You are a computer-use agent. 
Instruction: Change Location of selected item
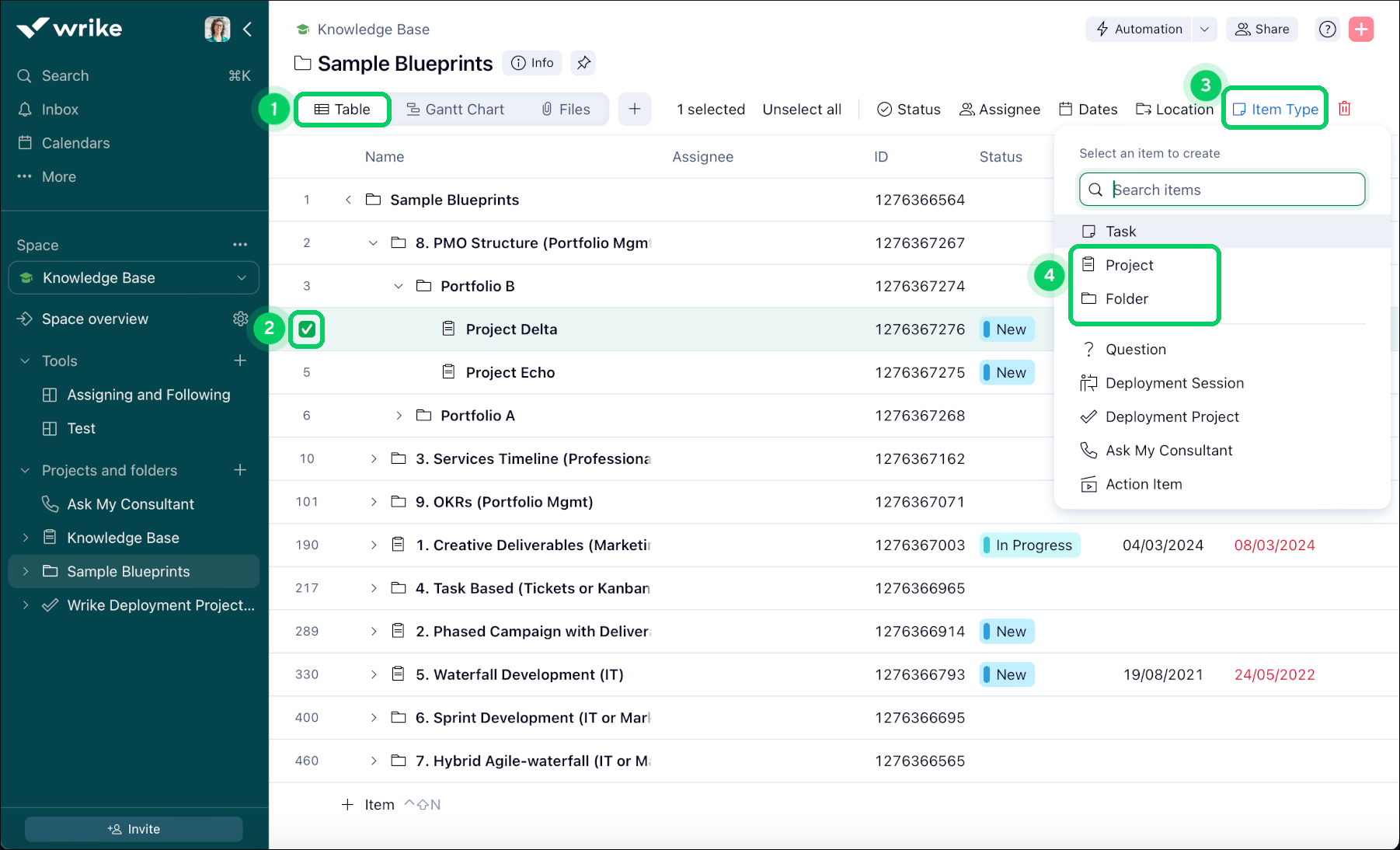[x=1175, y=110]
